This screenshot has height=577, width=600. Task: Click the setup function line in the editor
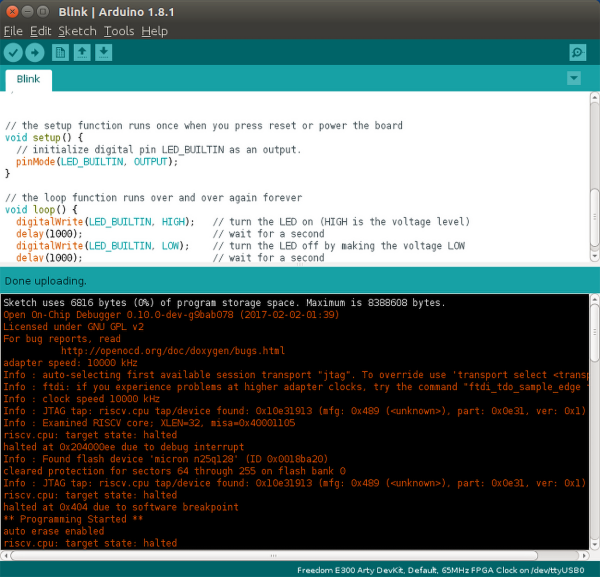[42, 138]
